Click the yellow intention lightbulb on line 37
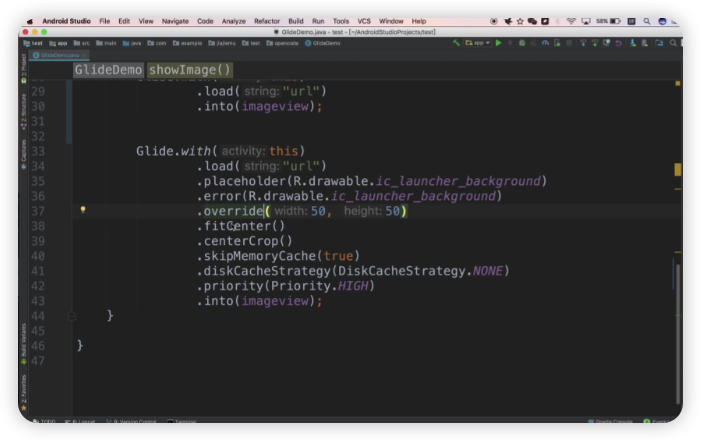This screenshot has height=441, width=701. coord(83,209)
